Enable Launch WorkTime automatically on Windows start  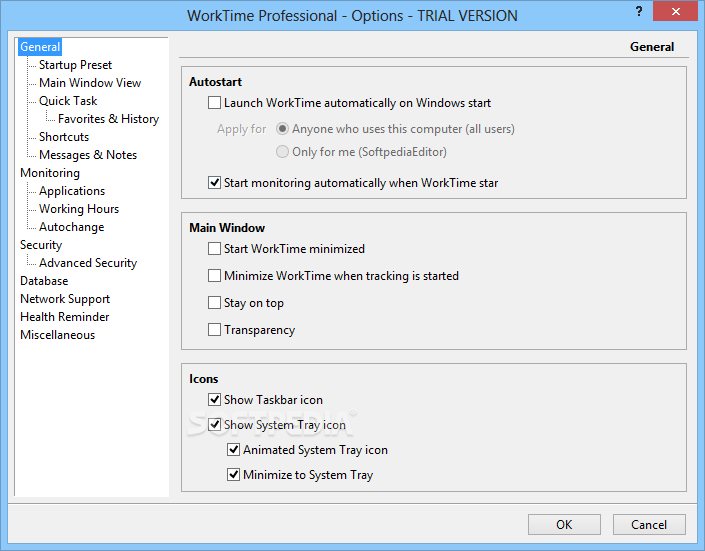pos(214,103)
